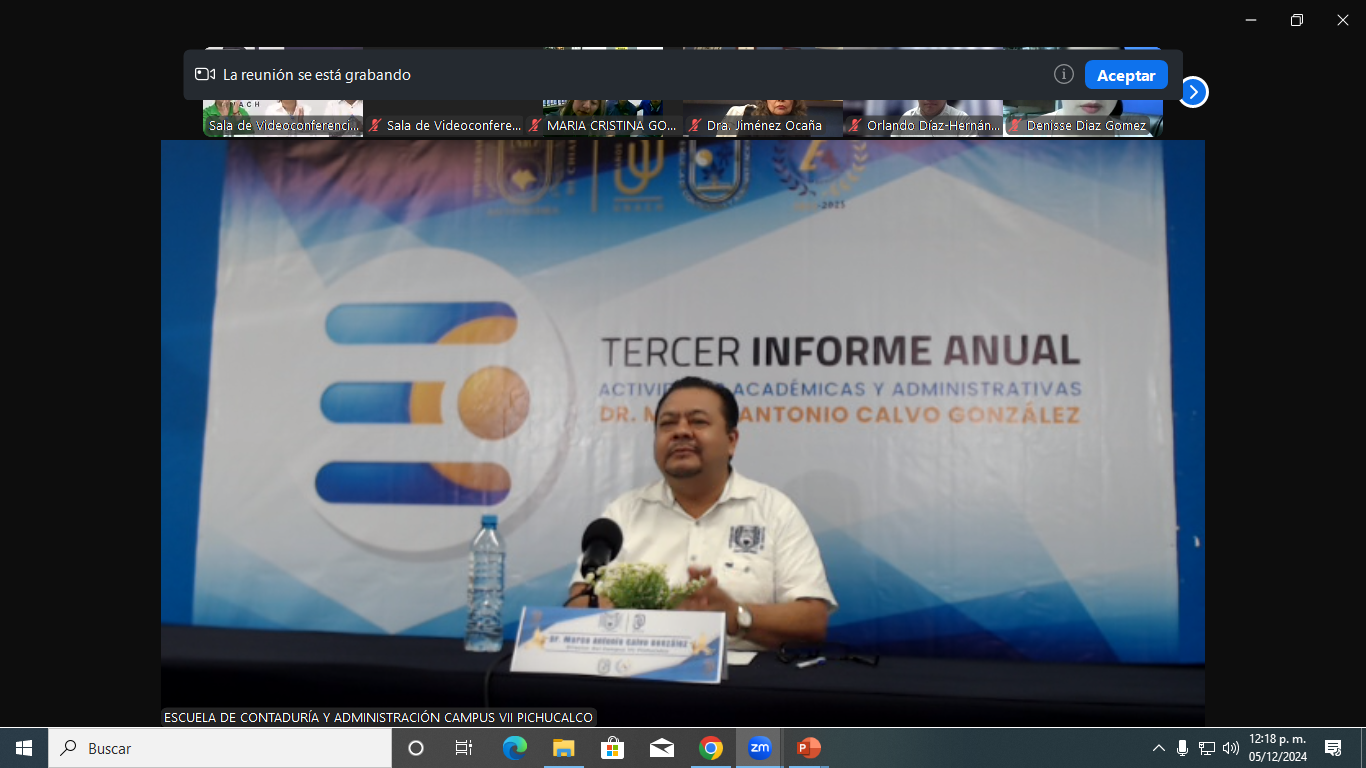Open the Zoom app in the taskbar
This screenshot has height=768, width=1366.
tap(759, 748)
